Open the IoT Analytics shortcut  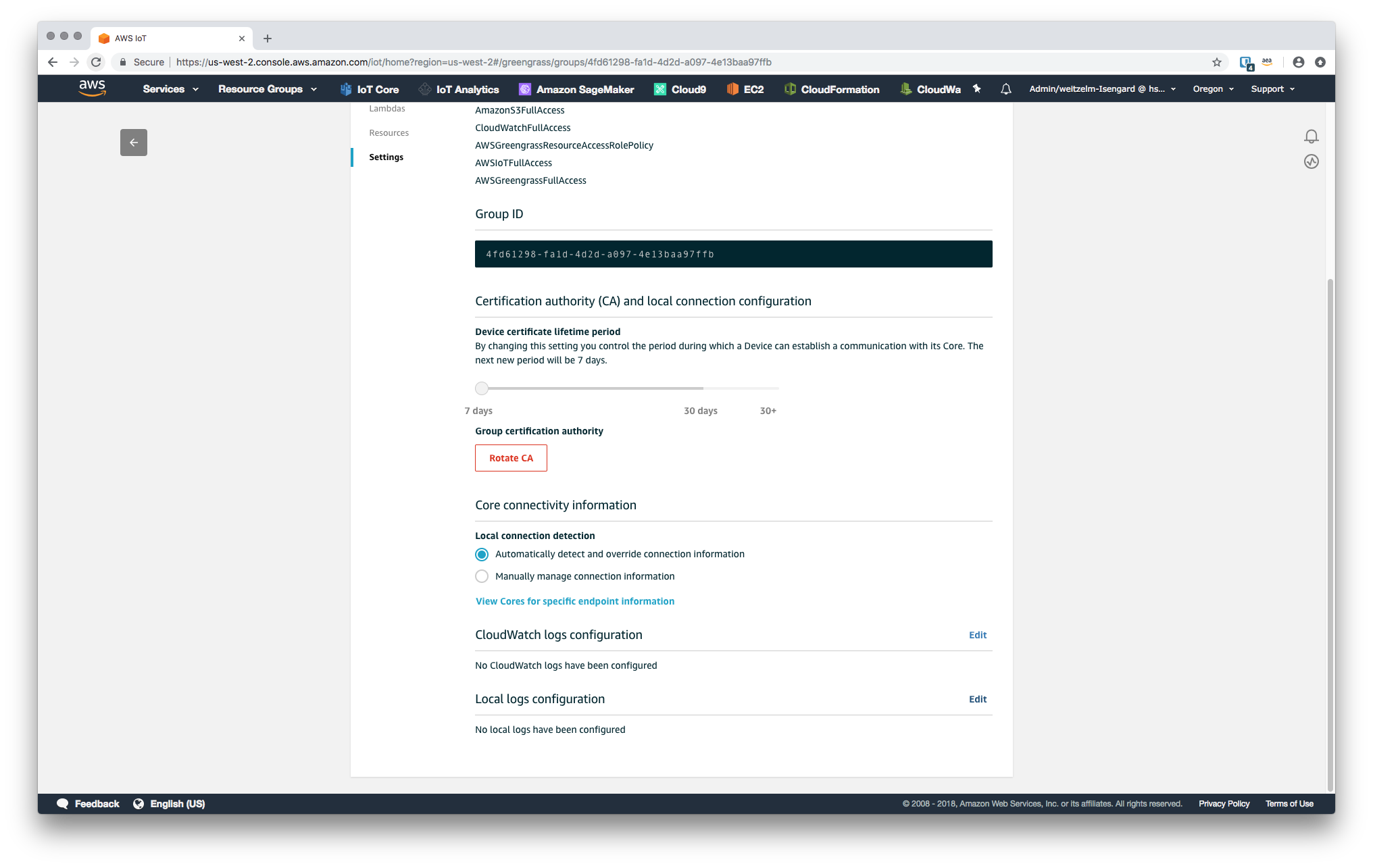pos(459,89)
